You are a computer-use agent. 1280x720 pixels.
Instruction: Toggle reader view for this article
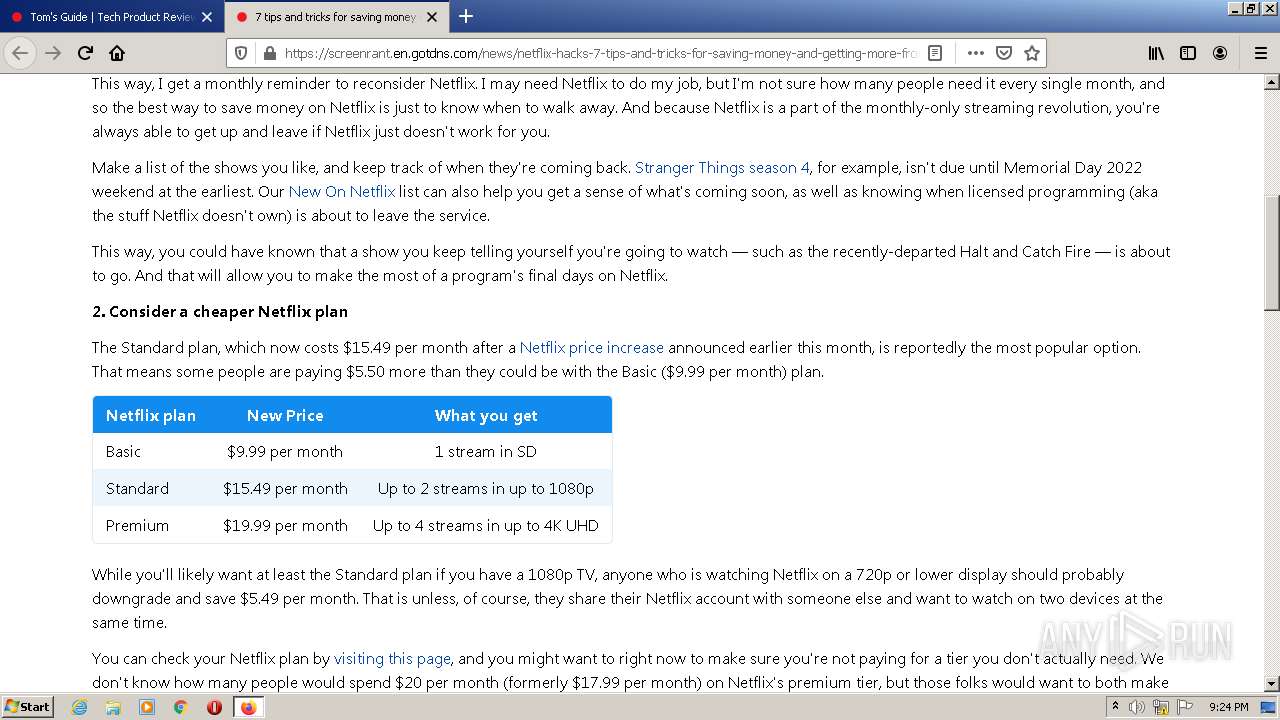[x=935, y=53]
